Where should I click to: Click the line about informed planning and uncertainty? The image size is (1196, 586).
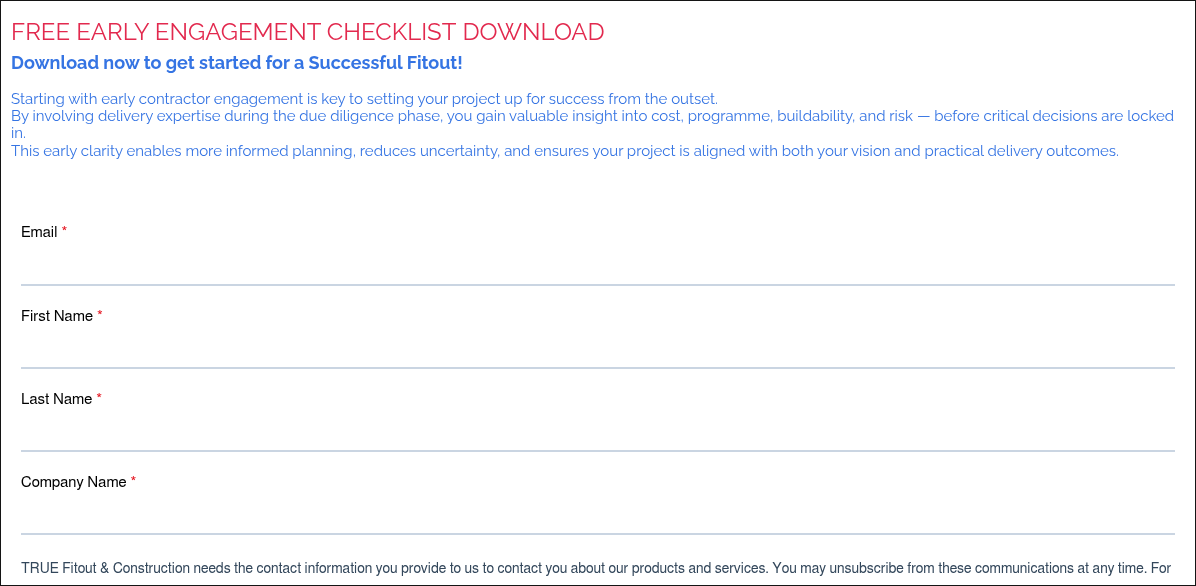(563, 150)
